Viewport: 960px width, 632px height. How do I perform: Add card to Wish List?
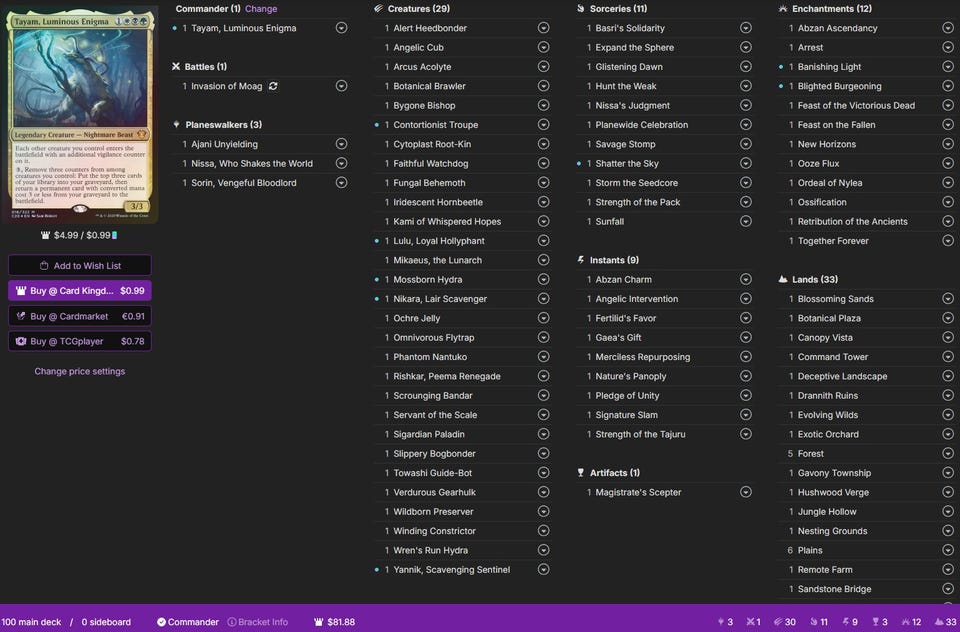point(80,265)
